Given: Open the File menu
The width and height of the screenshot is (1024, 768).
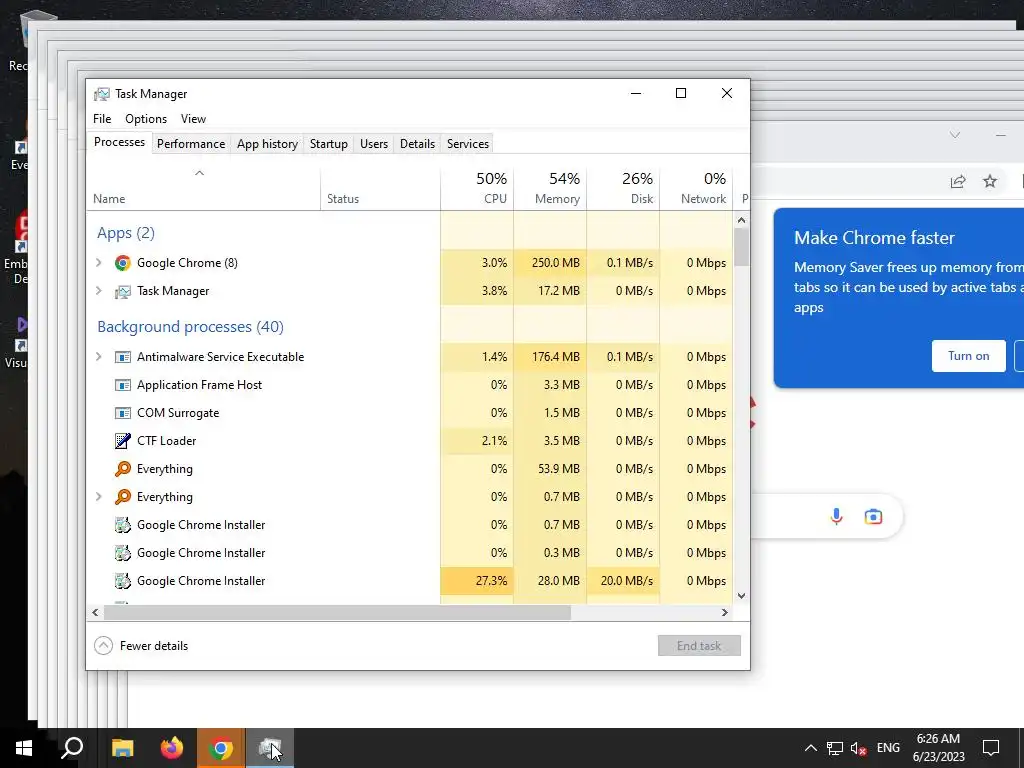Looking at the screenshot, I should point(102,119).
